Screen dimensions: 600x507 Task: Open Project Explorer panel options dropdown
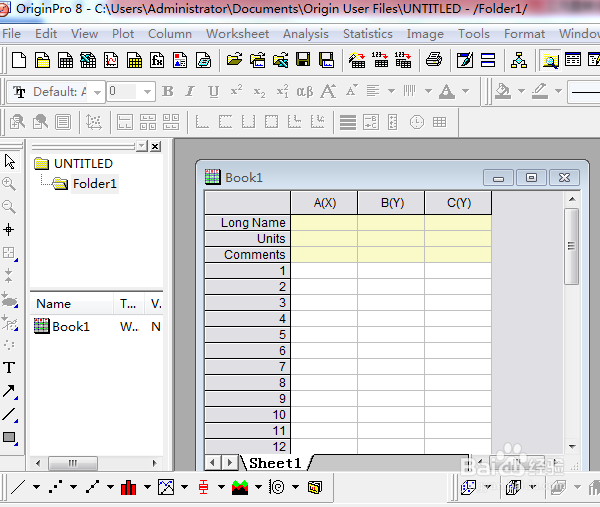click(142, 146)
